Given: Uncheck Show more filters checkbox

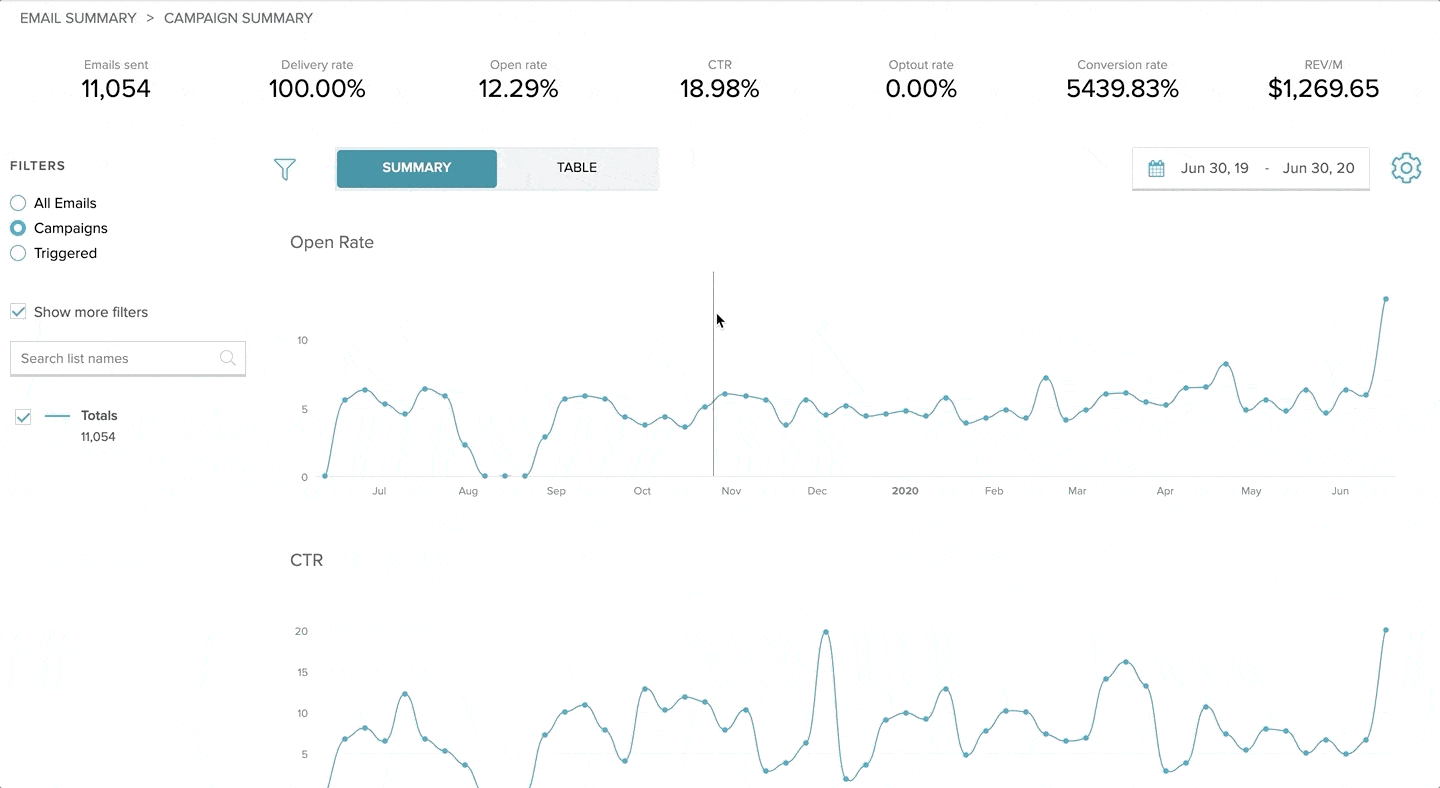Looking at the screenshot, I should pos(18,312).
